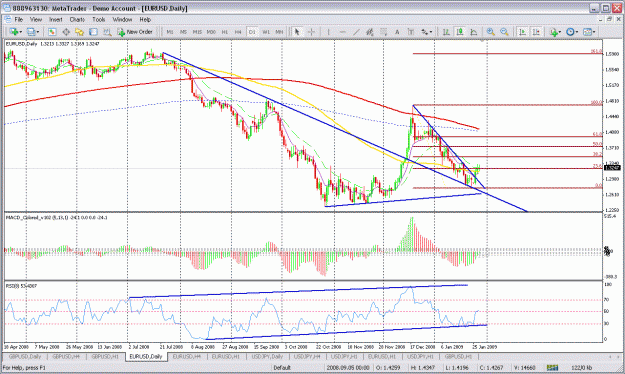Select the Fibonacci retracement tool
The width and height of the screenshot is (625, 374).
coord(383,32)
